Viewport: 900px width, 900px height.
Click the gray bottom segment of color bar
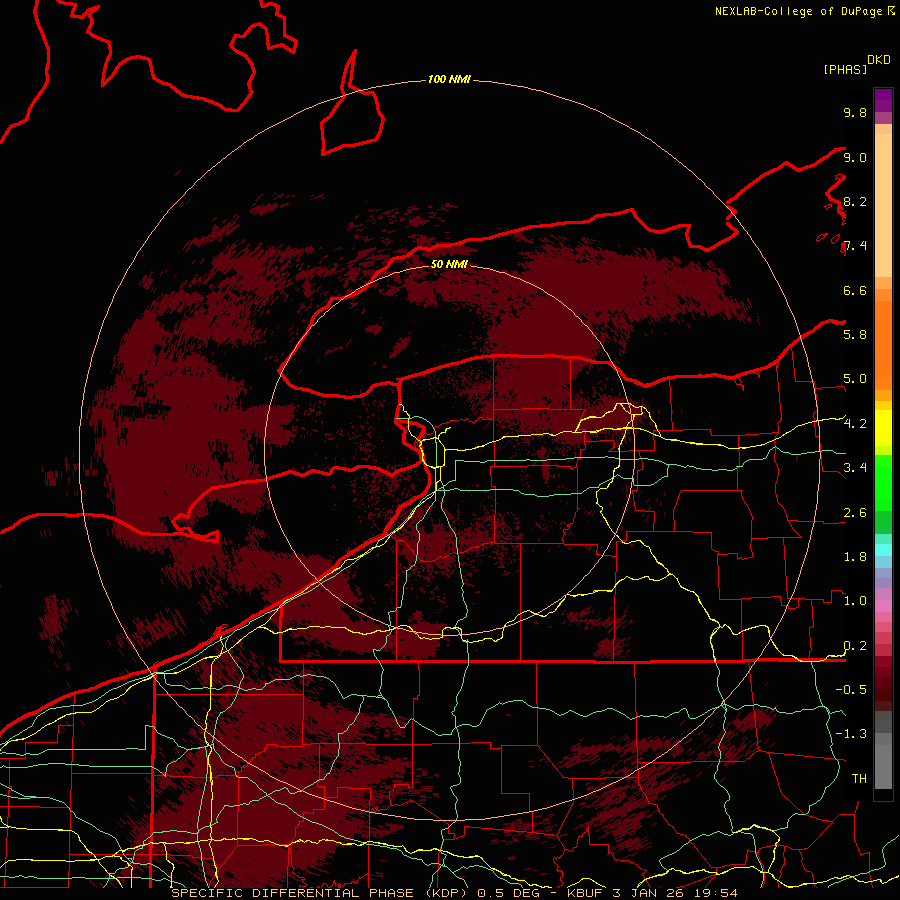click(883, 763)
